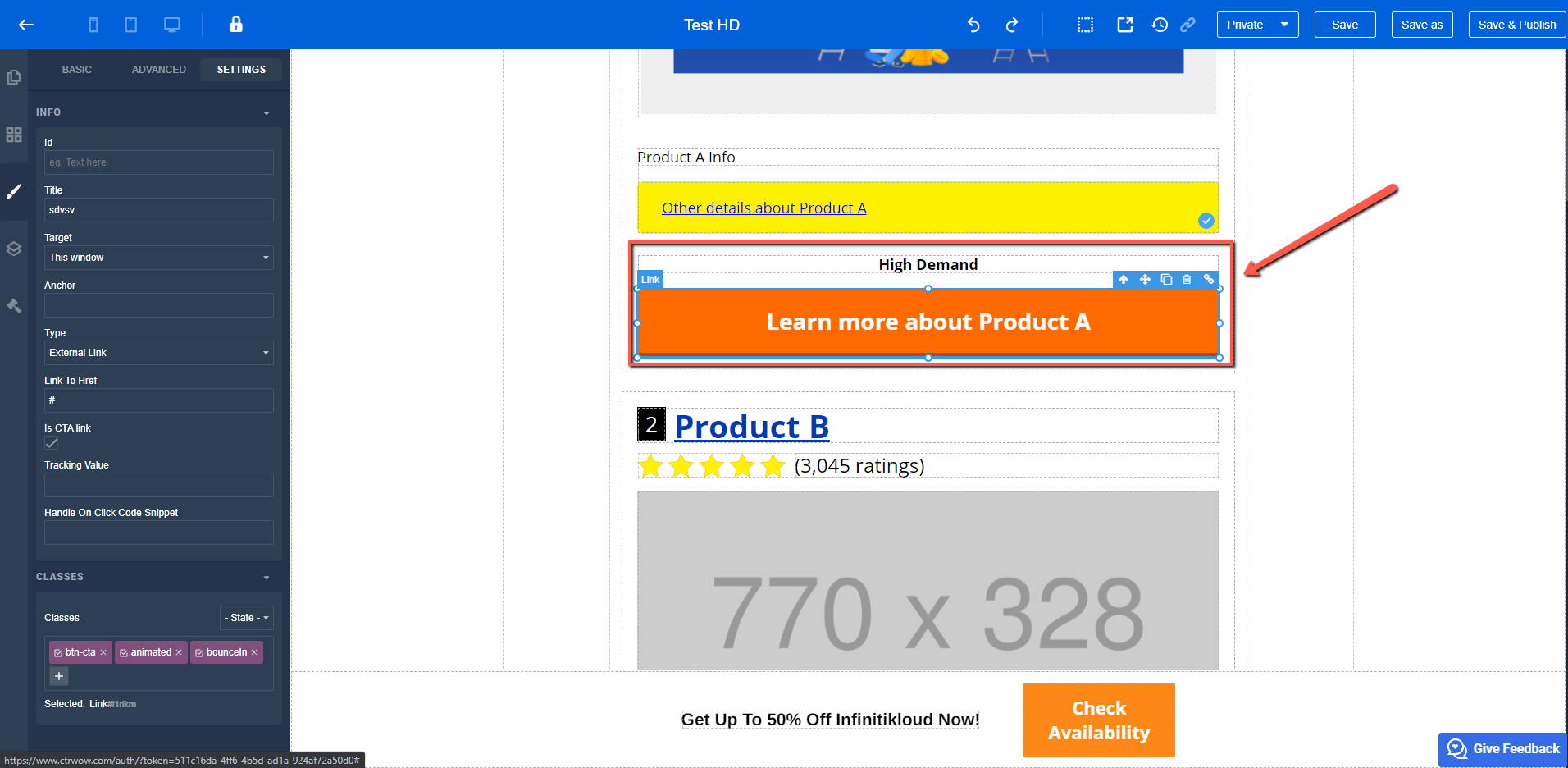Click the lock icon in top bar
This screenshot has width=1568, height=768.
click(236, 24)
